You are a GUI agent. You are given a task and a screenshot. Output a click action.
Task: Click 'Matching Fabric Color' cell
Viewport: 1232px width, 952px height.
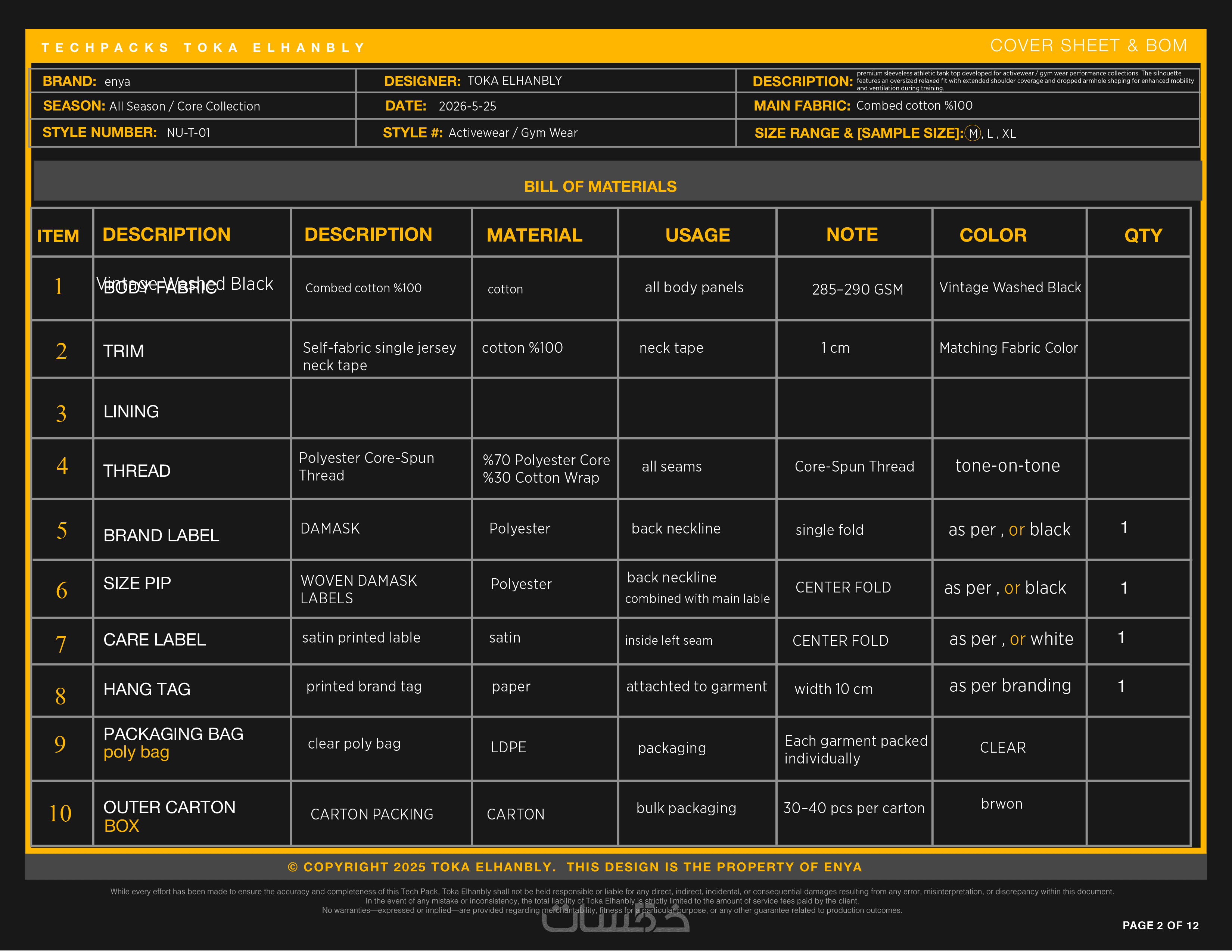pos(1008,348)
